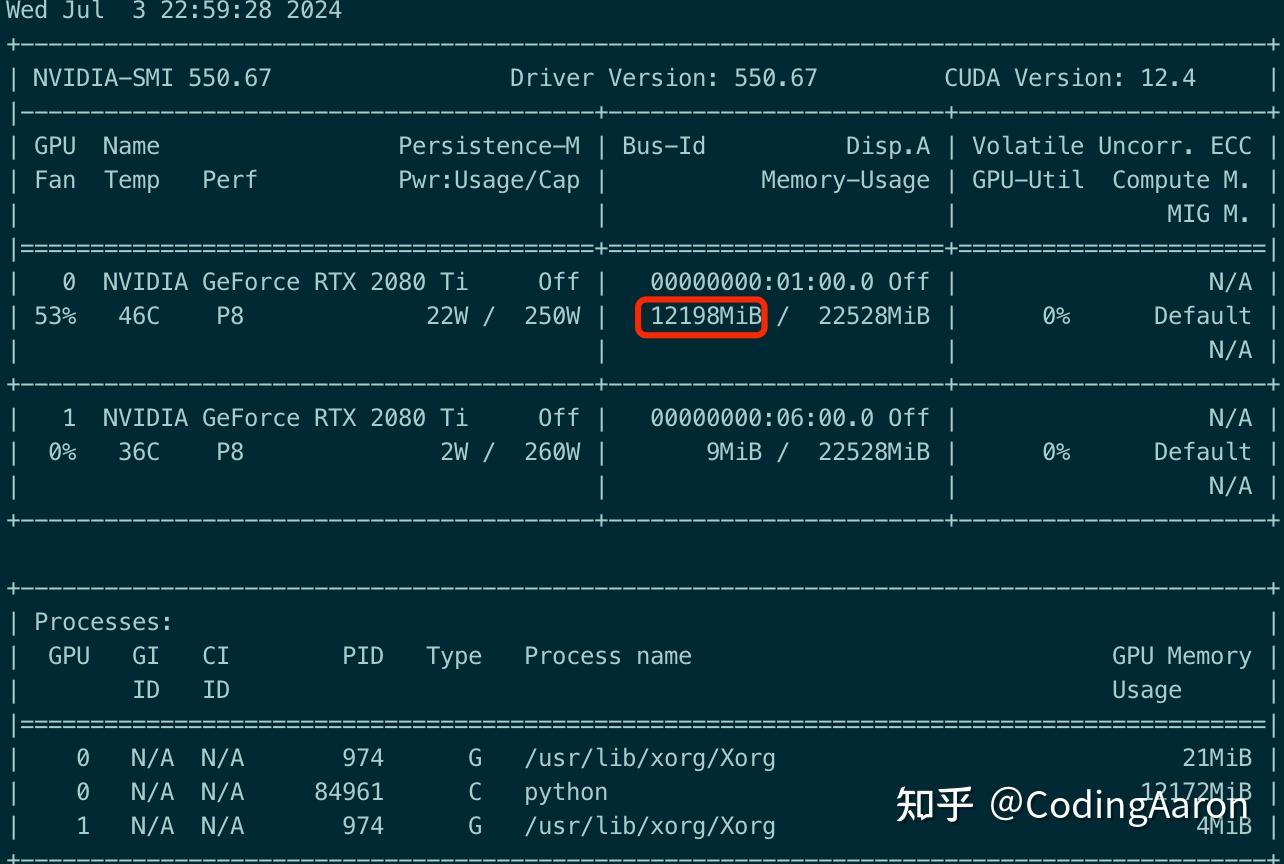
Task: Click the Persistence-M column header
Action: pos(489,147)
